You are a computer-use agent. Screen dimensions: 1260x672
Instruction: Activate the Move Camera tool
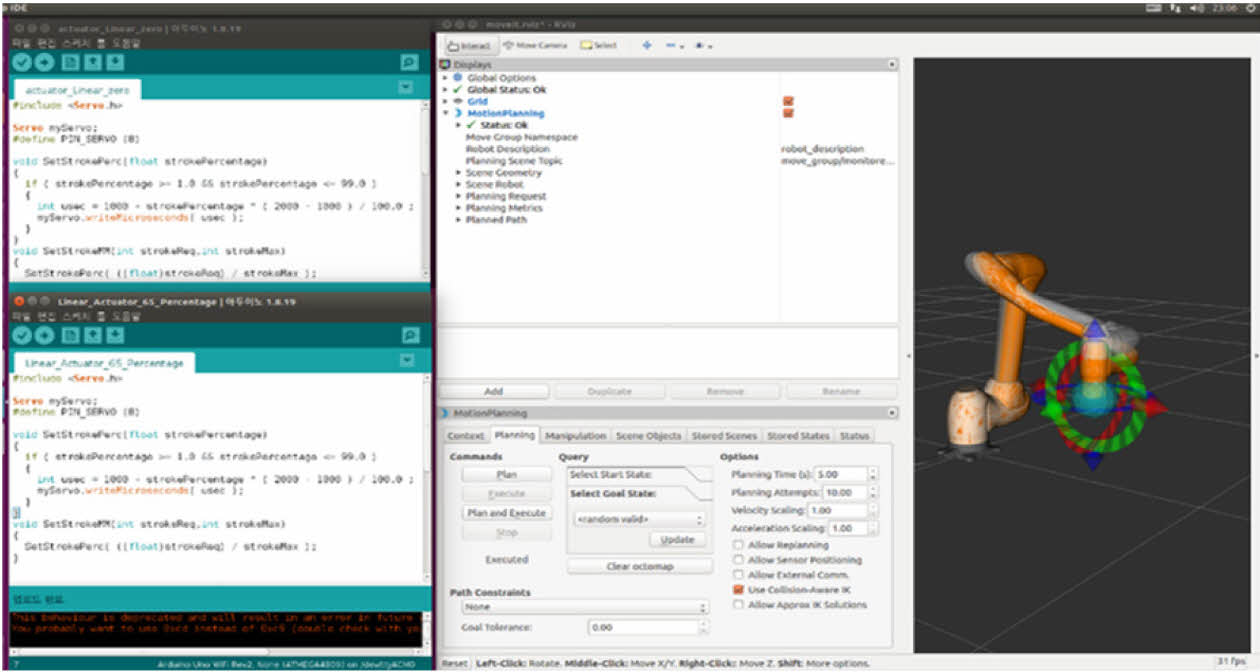pyautogui.click(x=534, y=46)
